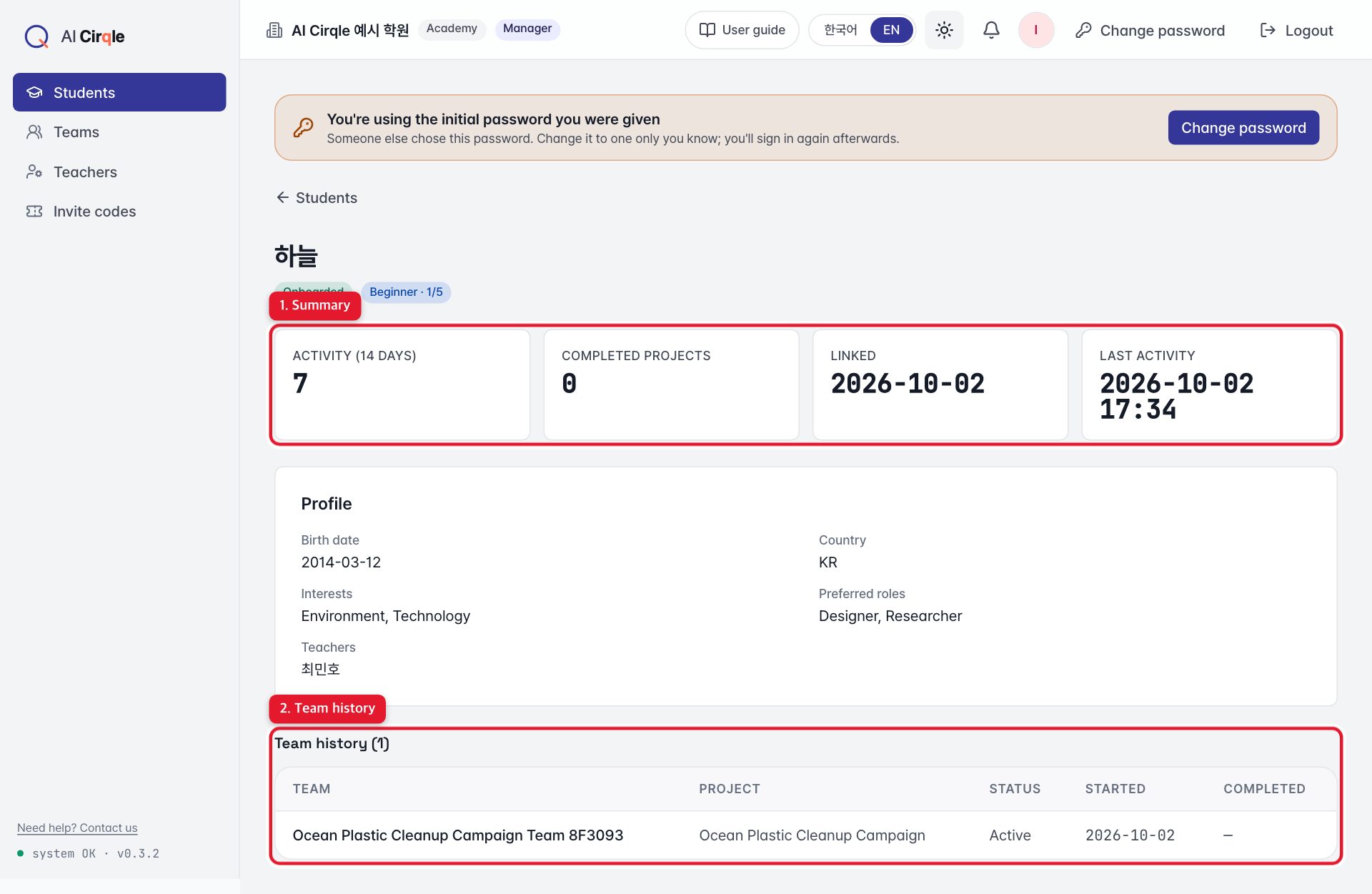Open Ocean Plastic Cleanup Campaign Team 8F3093
Screen dimensions: 1372x894
point(458,835)
